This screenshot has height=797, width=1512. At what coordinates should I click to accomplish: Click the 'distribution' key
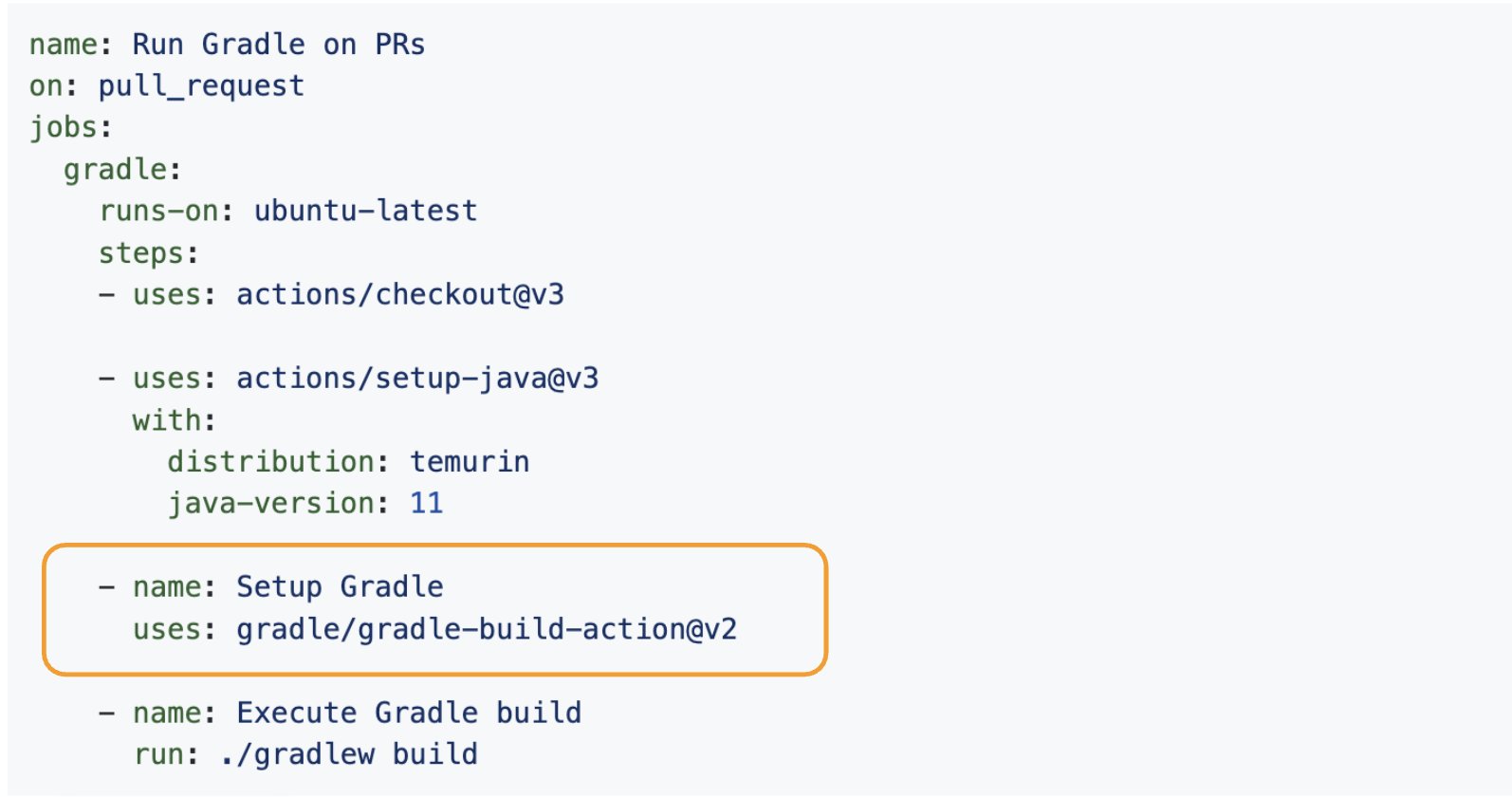tap(271, 462)
